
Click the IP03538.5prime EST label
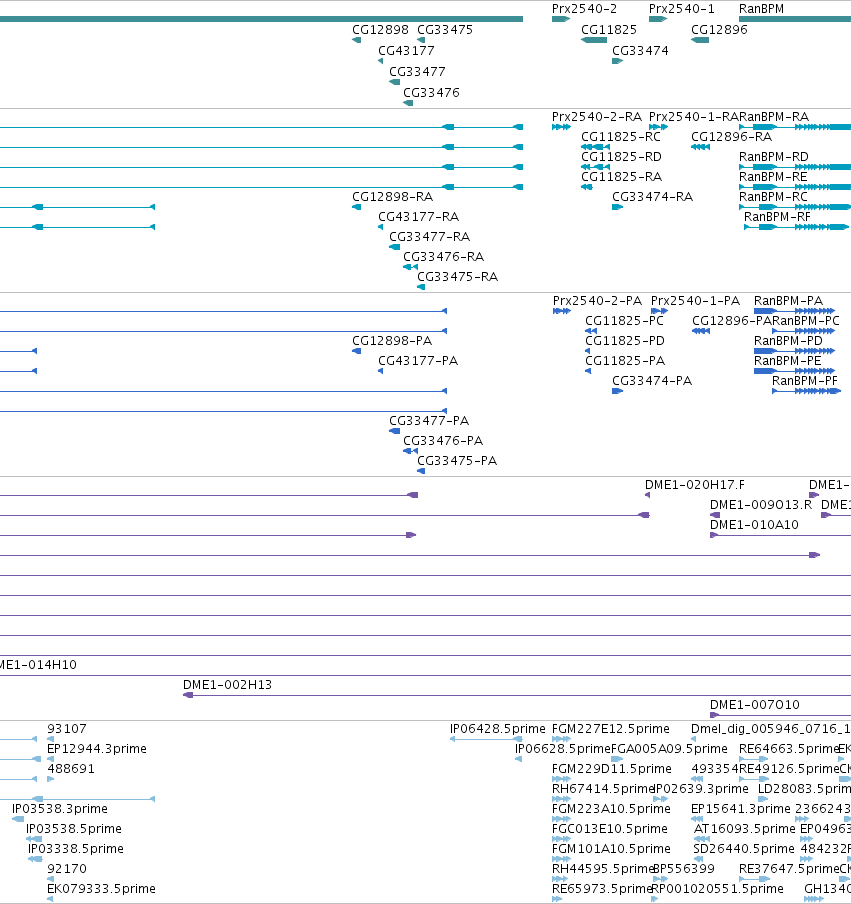(x=74, y=828)
